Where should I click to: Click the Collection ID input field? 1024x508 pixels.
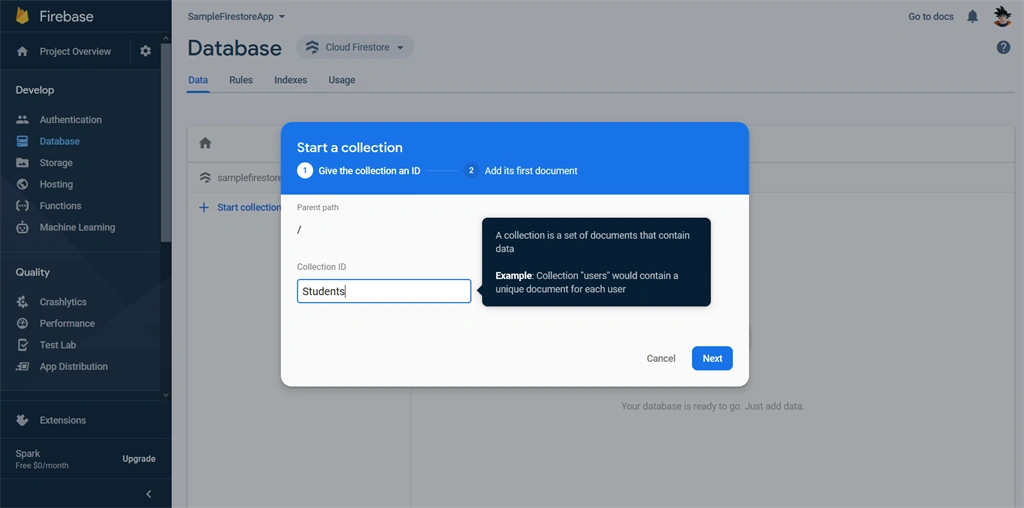coord(384,291)
